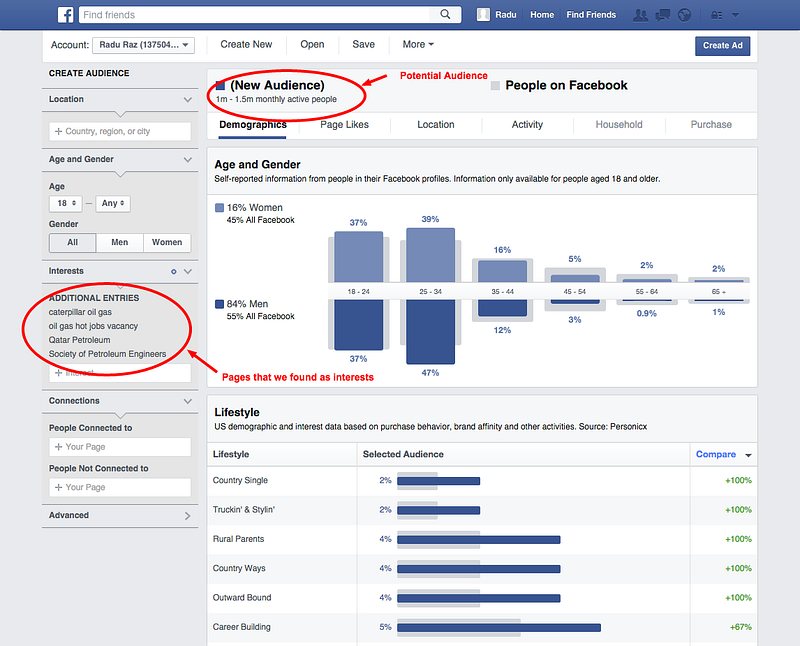The width and height of the screenshot is (800, 646).
Task: Open the More dropdown menu
Action: (418, 44)
